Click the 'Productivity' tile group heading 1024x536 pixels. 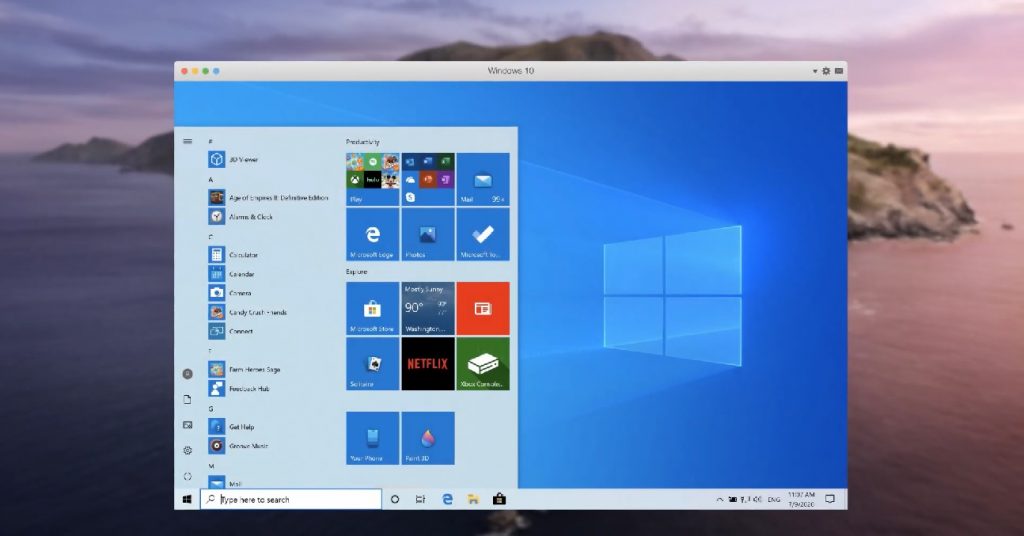(x=362, y=142)
